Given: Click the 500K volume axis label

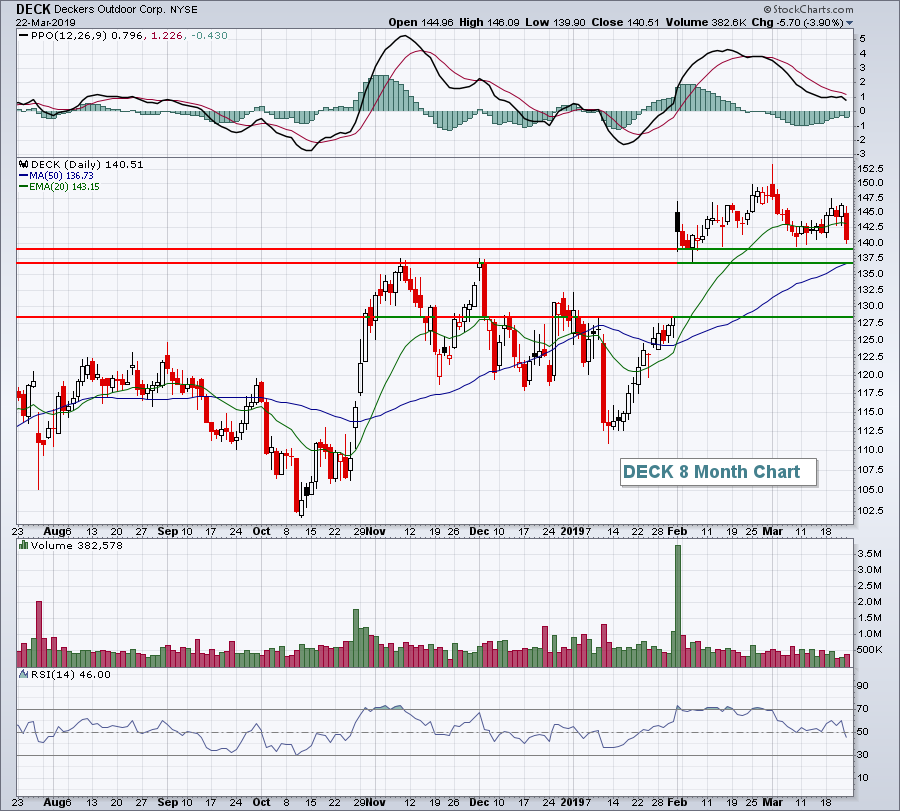Looking at the screenshot, I should click(870, 650).
